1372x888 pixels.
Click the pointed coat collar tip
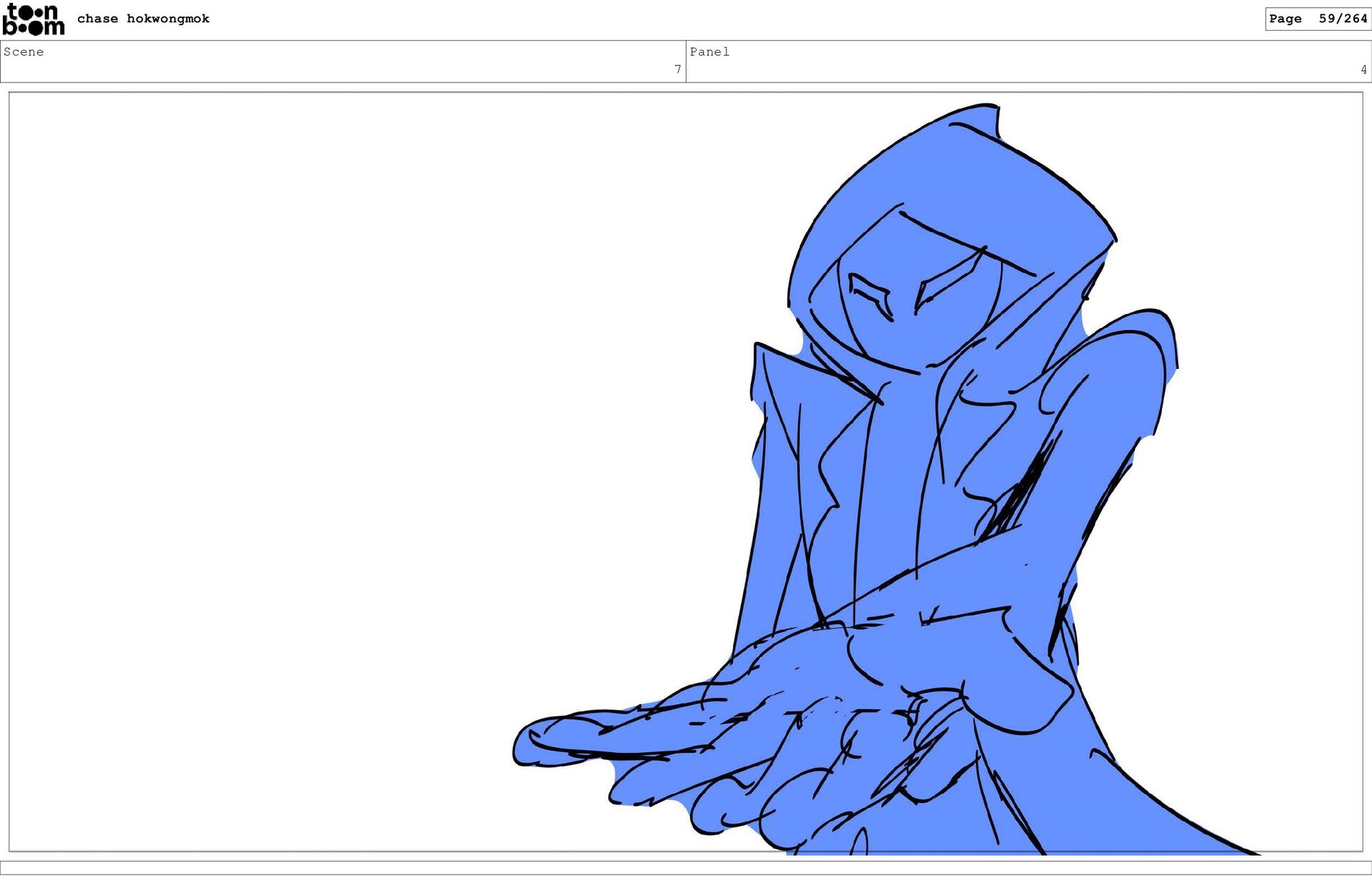pos(757,347)
